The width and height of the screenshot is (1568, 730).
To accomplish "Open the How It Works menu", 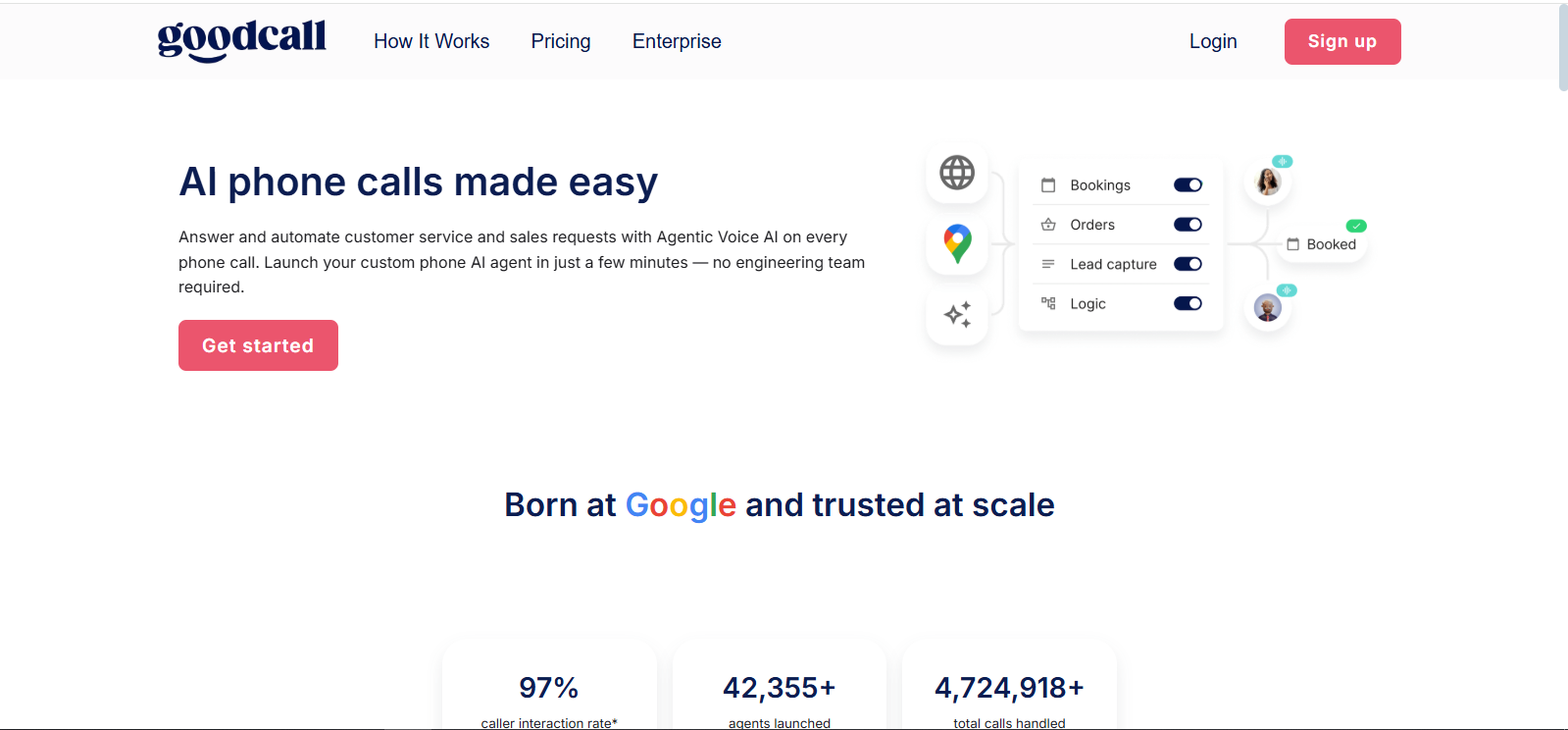I will tap(431, 41).
